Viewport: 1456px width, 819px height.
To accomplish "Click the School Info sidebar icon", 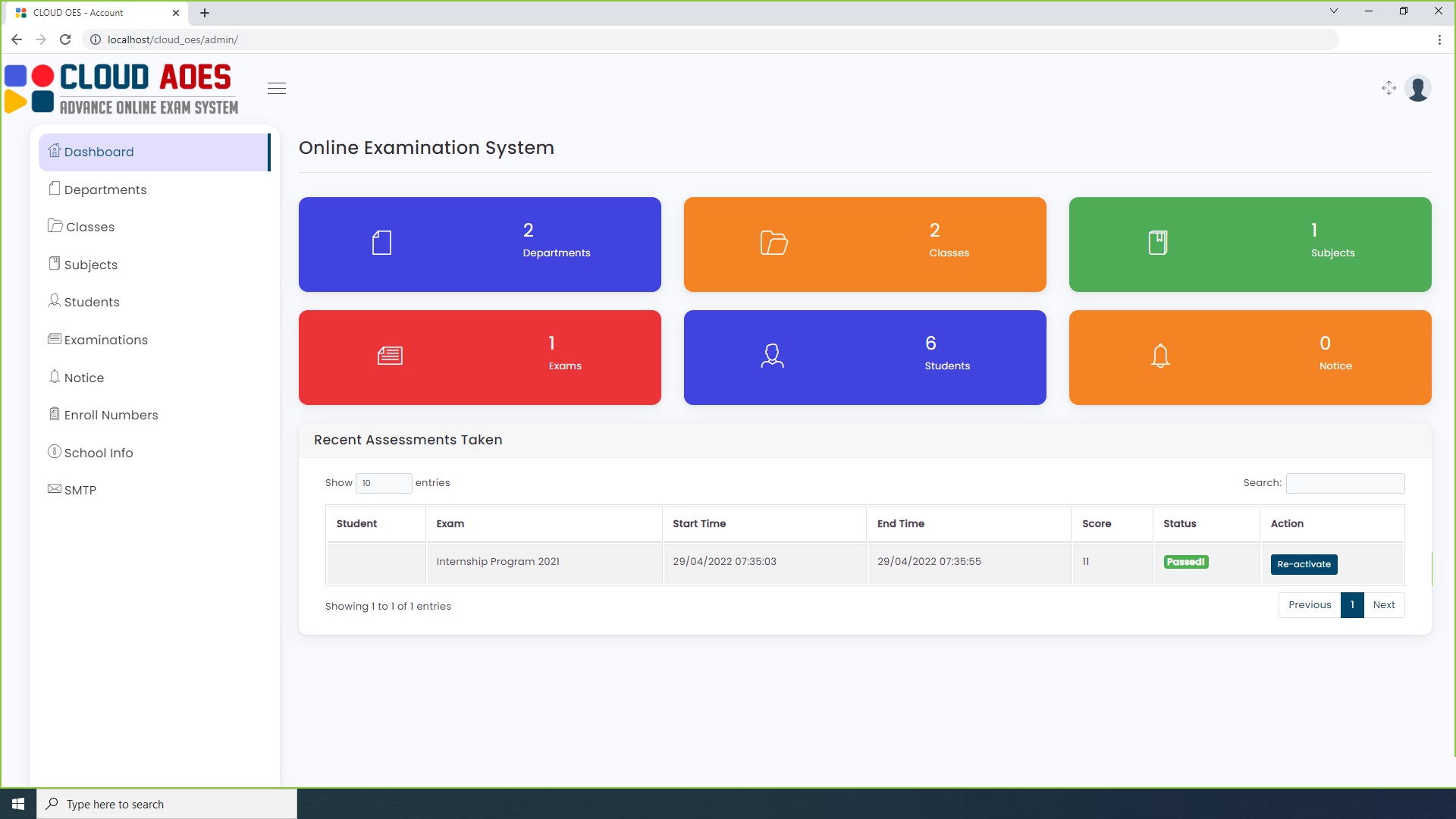I will click(54, 452).
